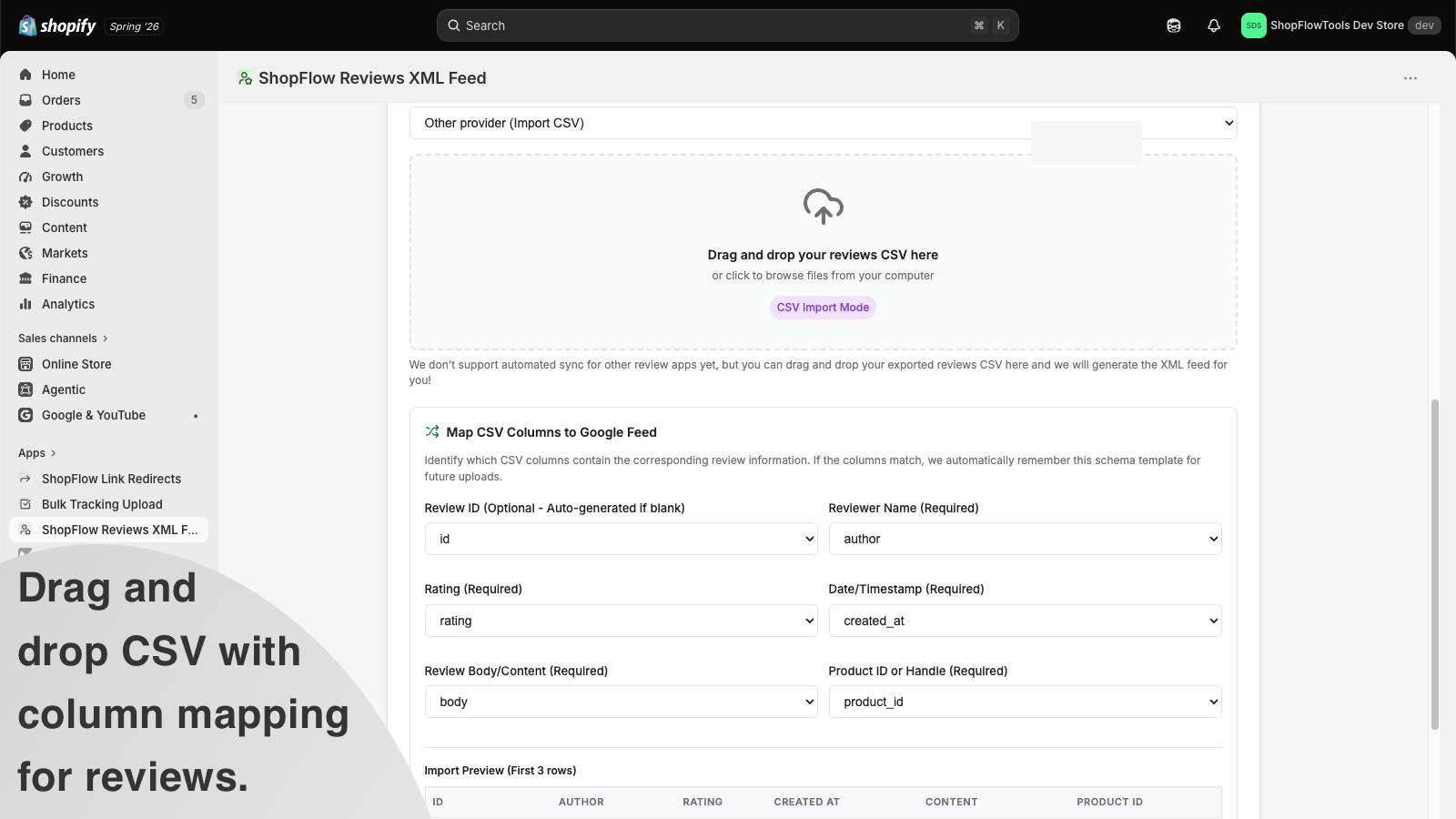
Task: Open notifications bell
Action: [1214, 25]
